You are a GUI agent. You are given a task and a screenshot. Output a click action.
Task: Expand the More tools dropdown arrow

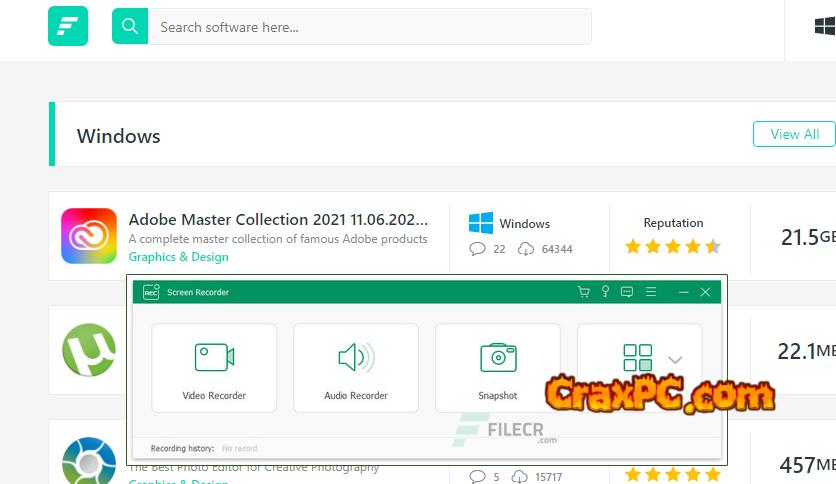tap(675, 360)
